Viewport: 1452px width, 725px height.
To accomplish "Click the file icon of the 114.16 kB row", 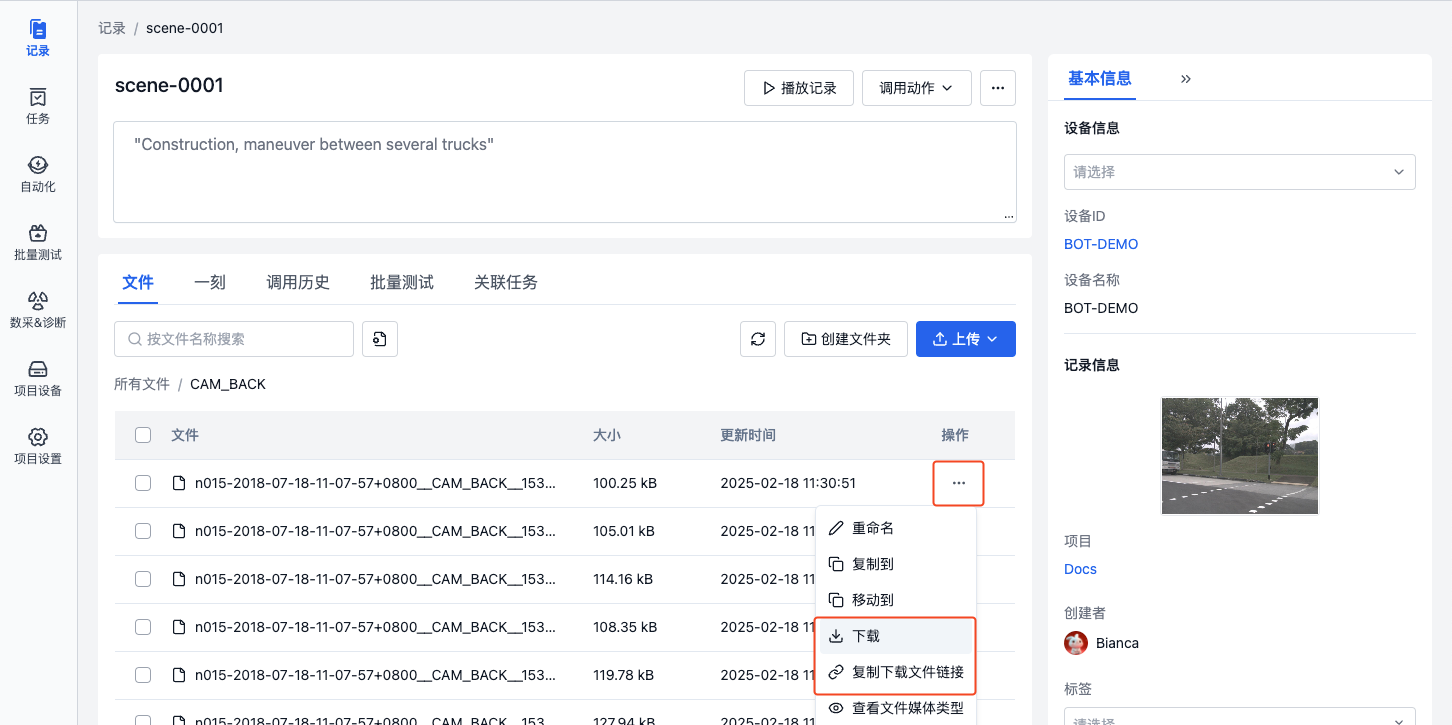I will click(x=179, y=579).
